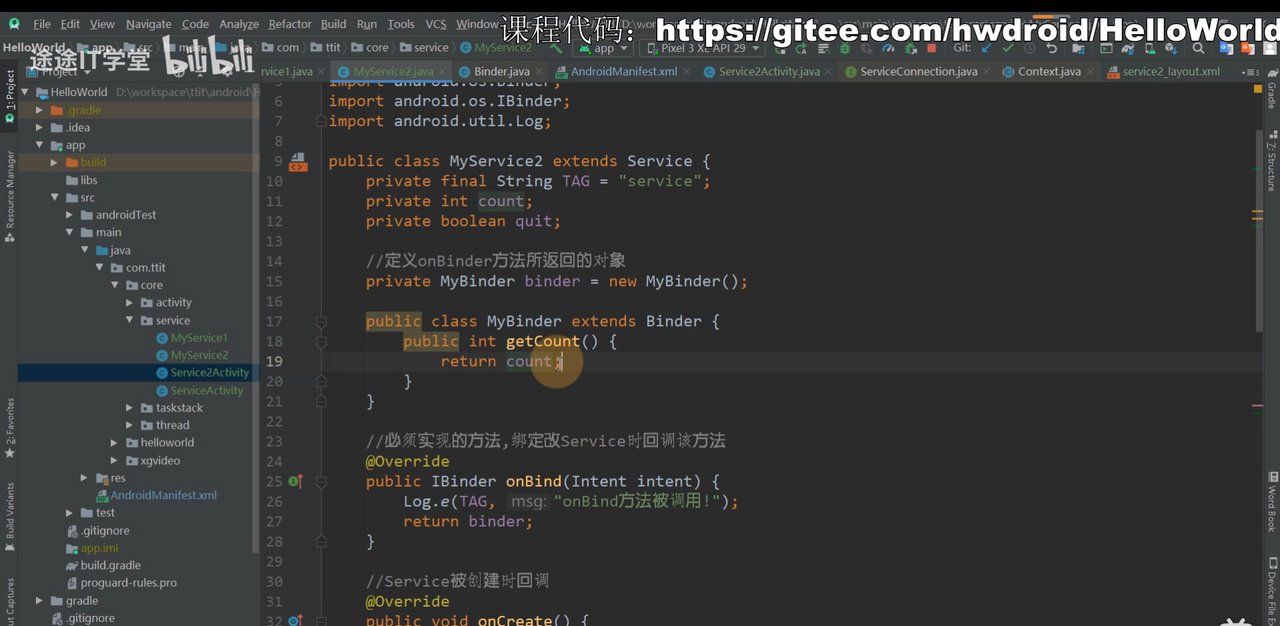This screenshot has width=1280, height=626.
Task: Click the MyService2 breadcrumb
Action: click(495, 47)
